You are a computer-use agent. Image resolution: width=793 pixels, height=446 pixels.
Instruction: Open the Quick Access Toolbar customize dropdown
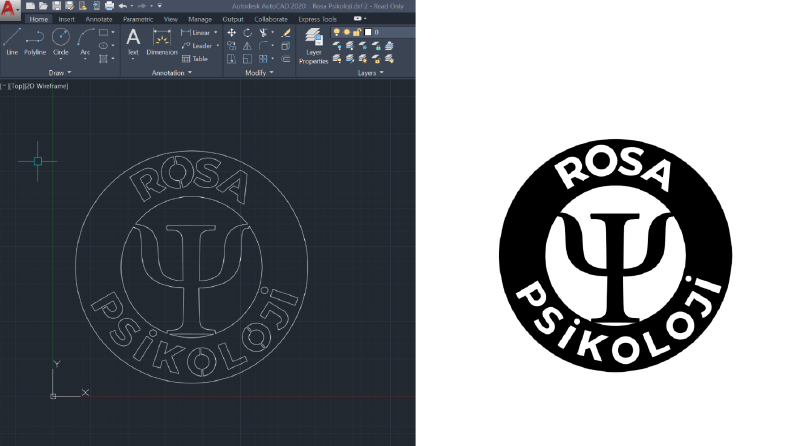coord(160,6)
